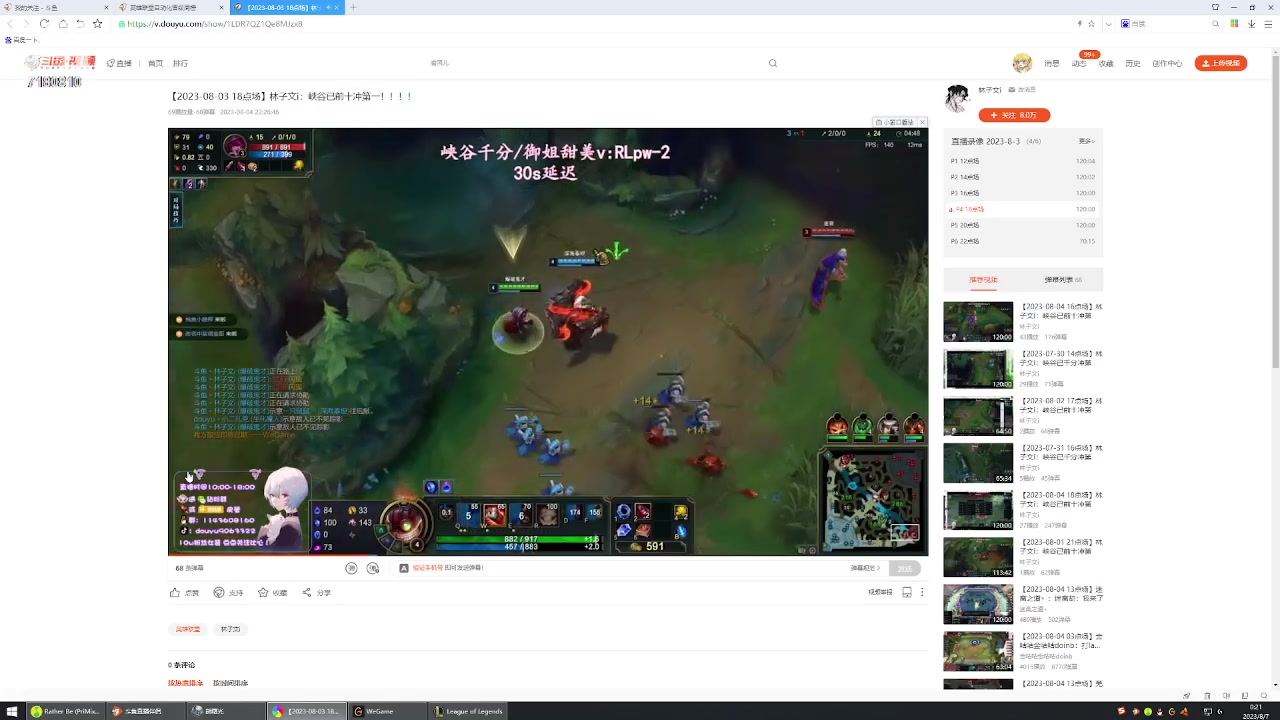Open the danmaku settings icon under the player
The height and width of the screenshot is (720, 1280).
point(373,568)
